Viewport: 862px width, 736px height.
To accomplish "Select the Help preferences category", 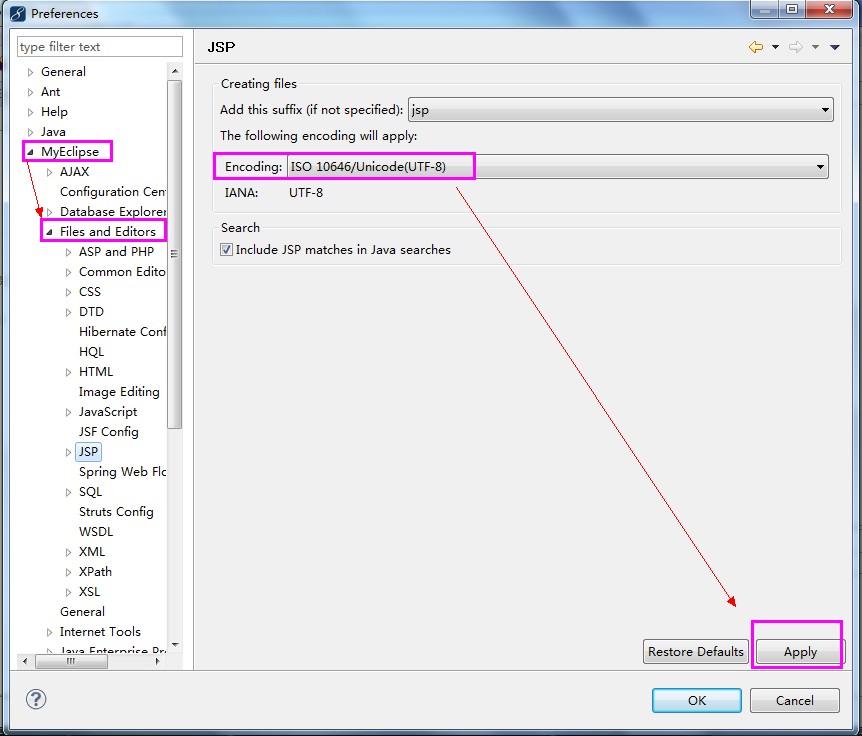I will click(54, 112).
